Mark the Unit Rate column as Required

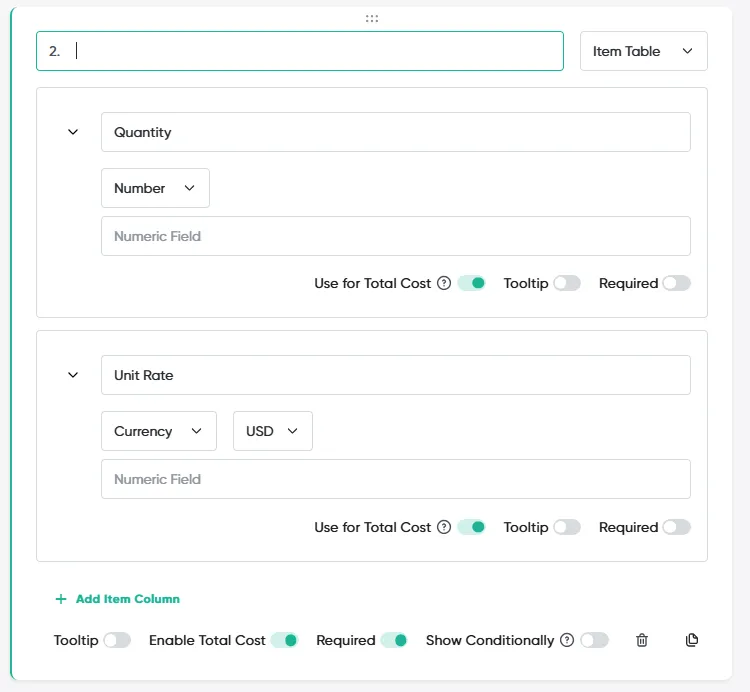click(676, 527)
